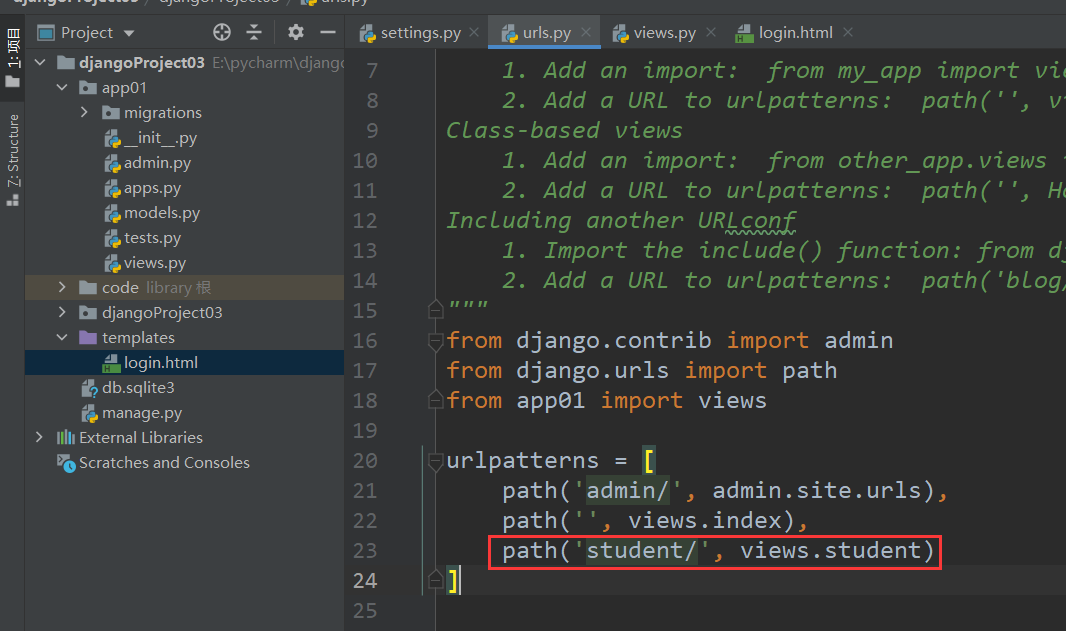This screenshot has height=631, width=1066.
Task: Collapse all with the Project toolbar icon
Action: pyautogui.click(x=254, y=32)
